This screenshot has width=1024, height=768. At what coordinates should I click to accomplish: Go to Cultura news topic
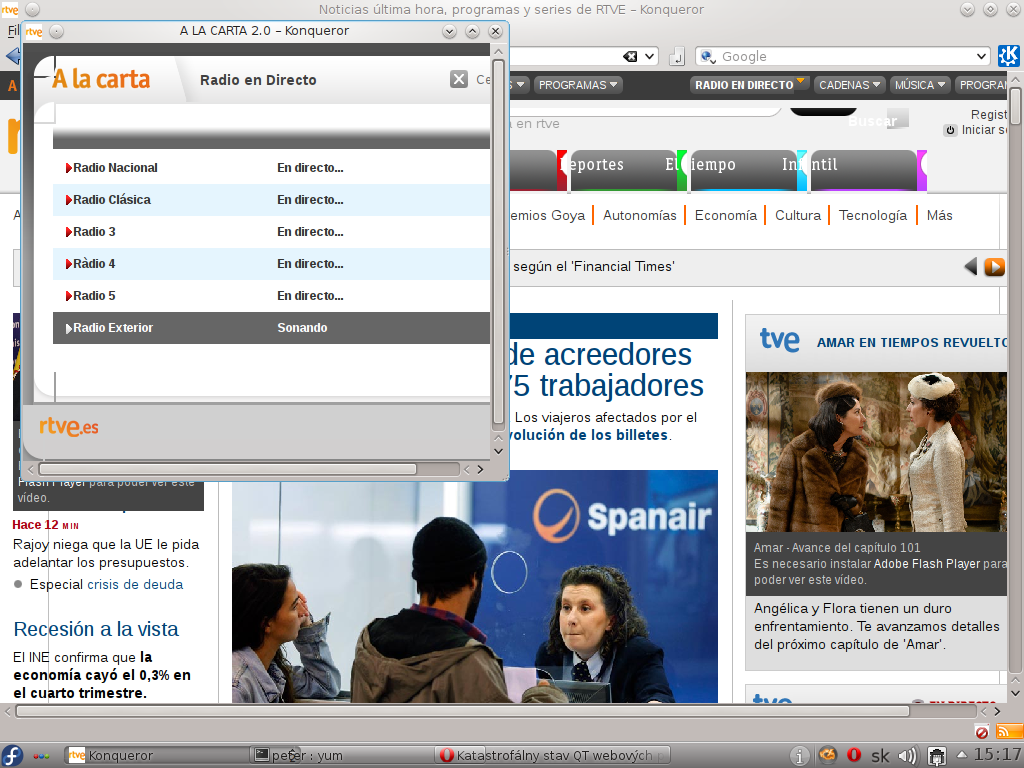point(797,216)
